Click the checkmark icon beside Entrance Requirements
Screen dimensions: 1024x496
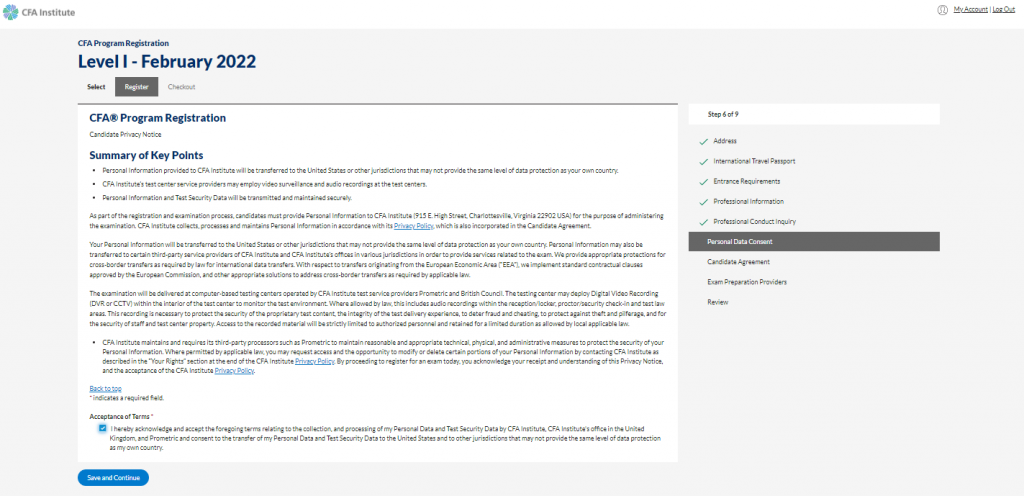[703, 181]
